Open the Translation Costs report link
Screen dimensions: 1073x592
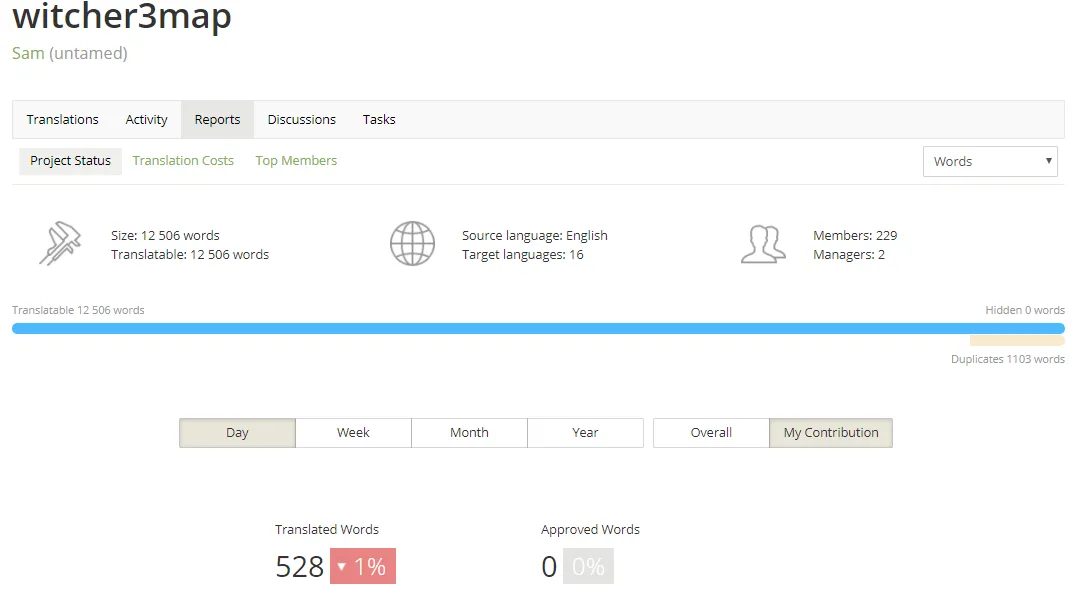coord(183,161)
